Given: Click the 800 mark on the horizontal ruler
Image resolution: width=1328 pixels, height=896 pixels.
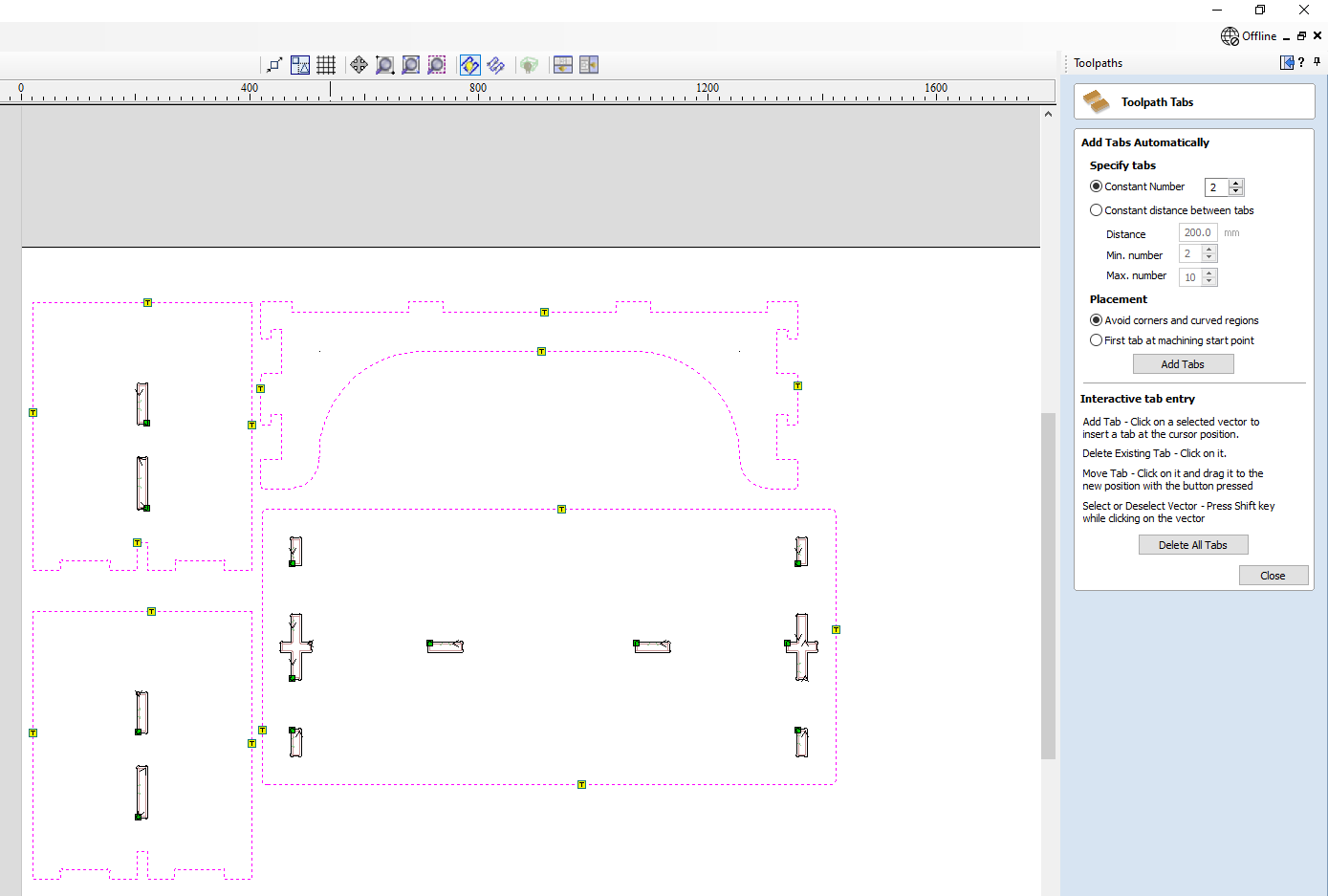Looking at the screenshot, I should click(478, 88).
